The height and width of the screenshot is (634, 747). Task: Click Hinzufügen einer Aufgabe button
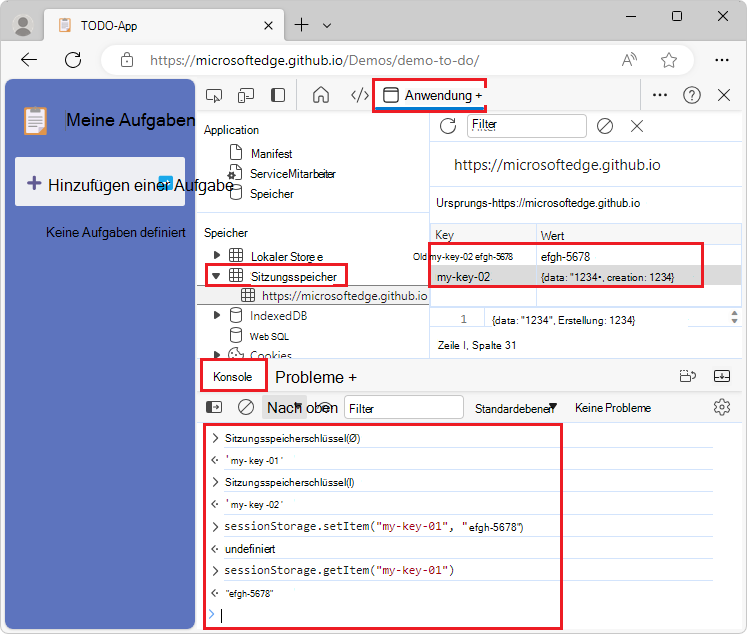pyautogui.click(x=100, y=183)
